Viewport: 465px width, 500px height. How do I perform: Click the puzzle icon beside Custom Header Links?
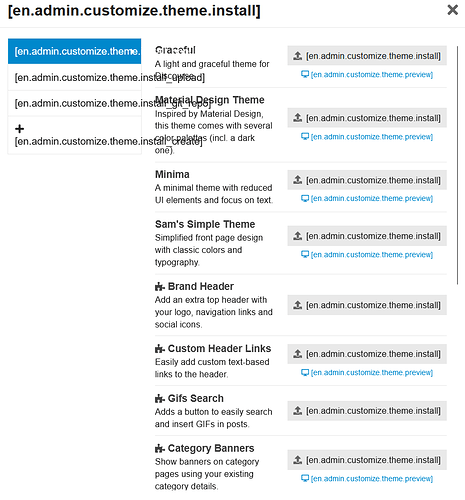pos(160,349)
